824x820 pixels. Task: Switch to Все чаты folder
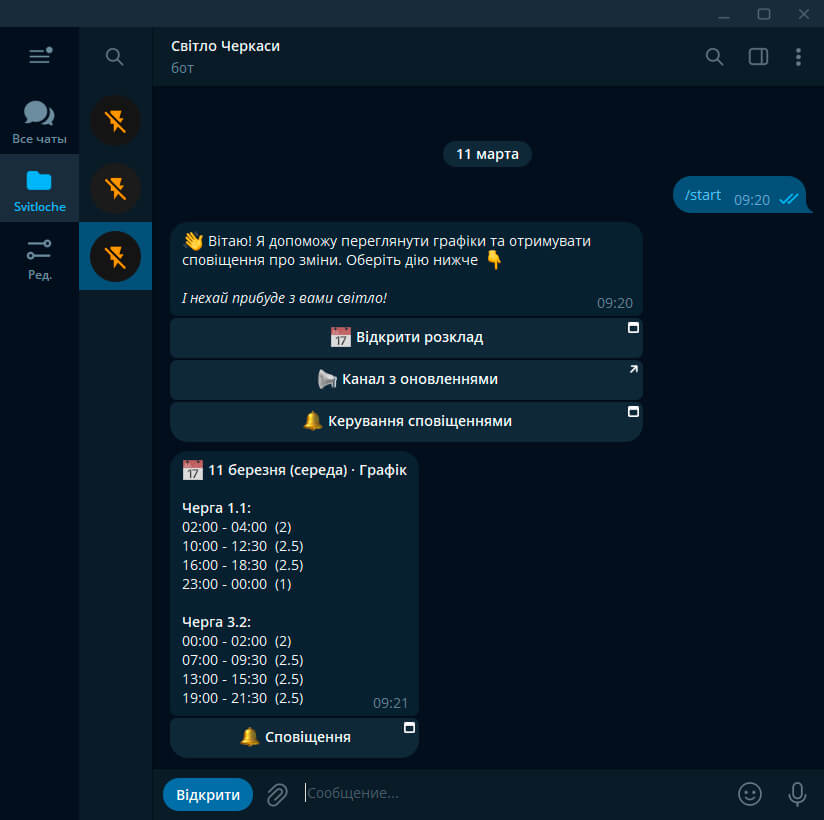tap(39, 123)
